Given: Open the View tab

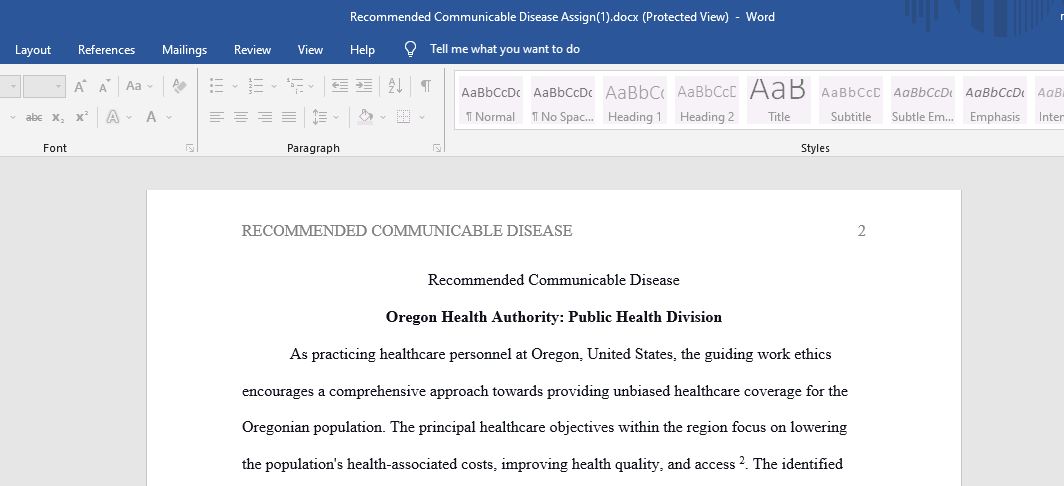Looking at the screenshot, I should pyautogui.click(x=310, y=50).
